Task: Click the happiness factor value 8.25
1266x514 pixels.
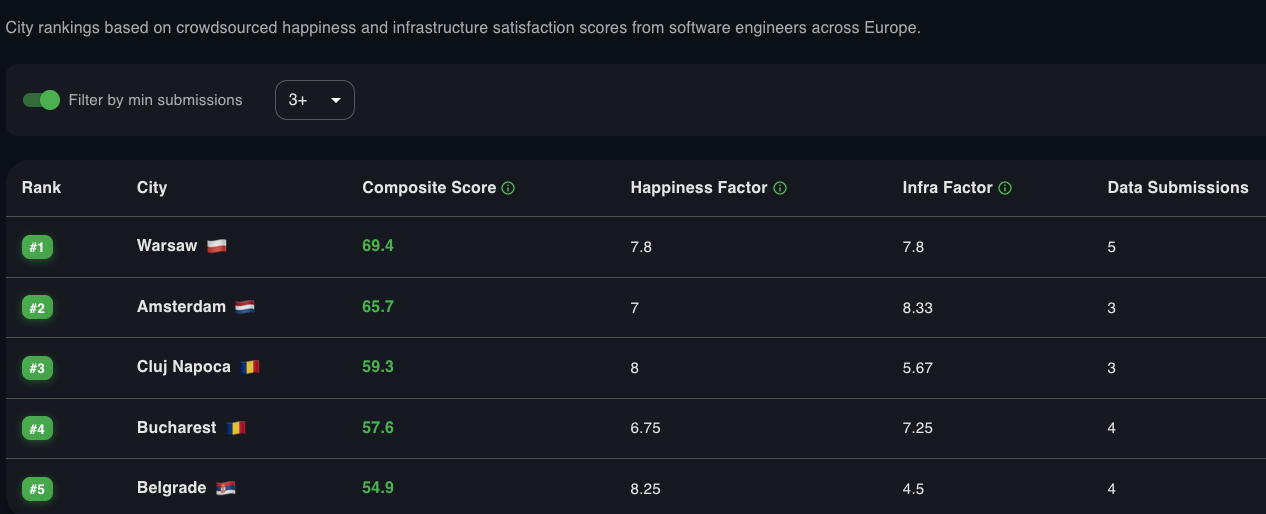Action: point(645,489)
